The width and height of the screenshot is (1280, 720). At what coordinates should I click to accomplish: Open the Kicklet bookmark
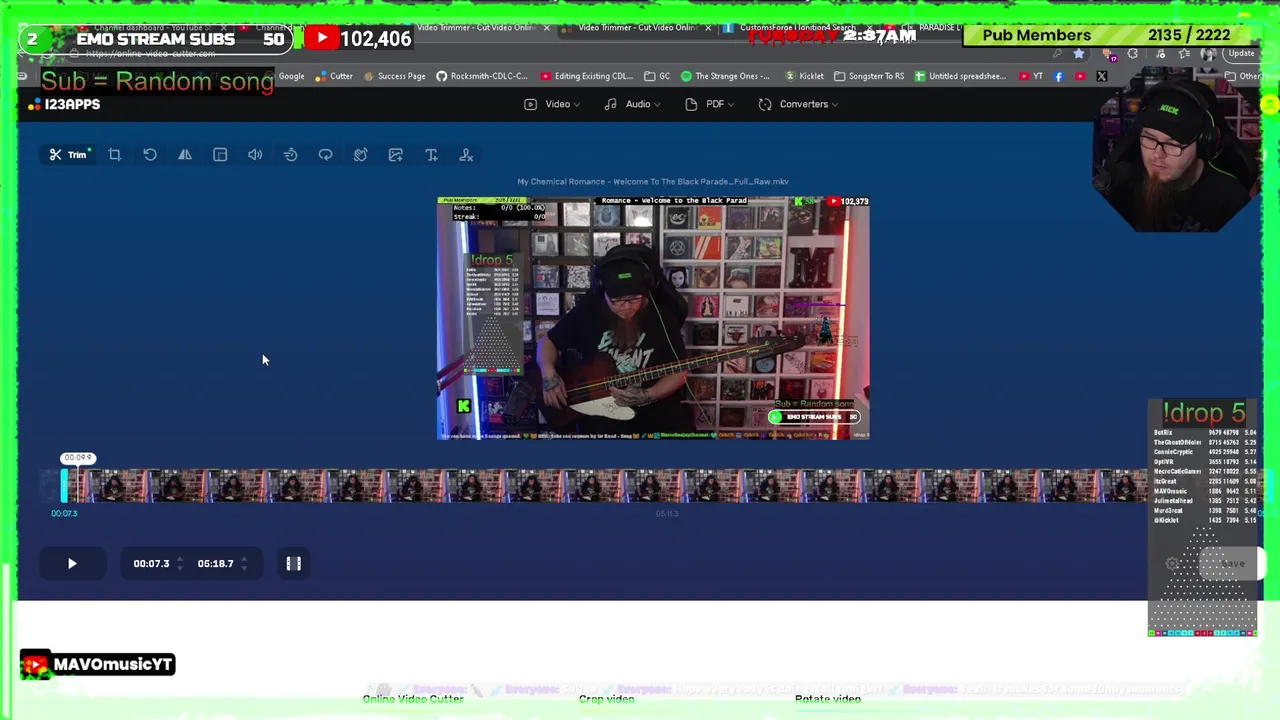pos(804,76)
